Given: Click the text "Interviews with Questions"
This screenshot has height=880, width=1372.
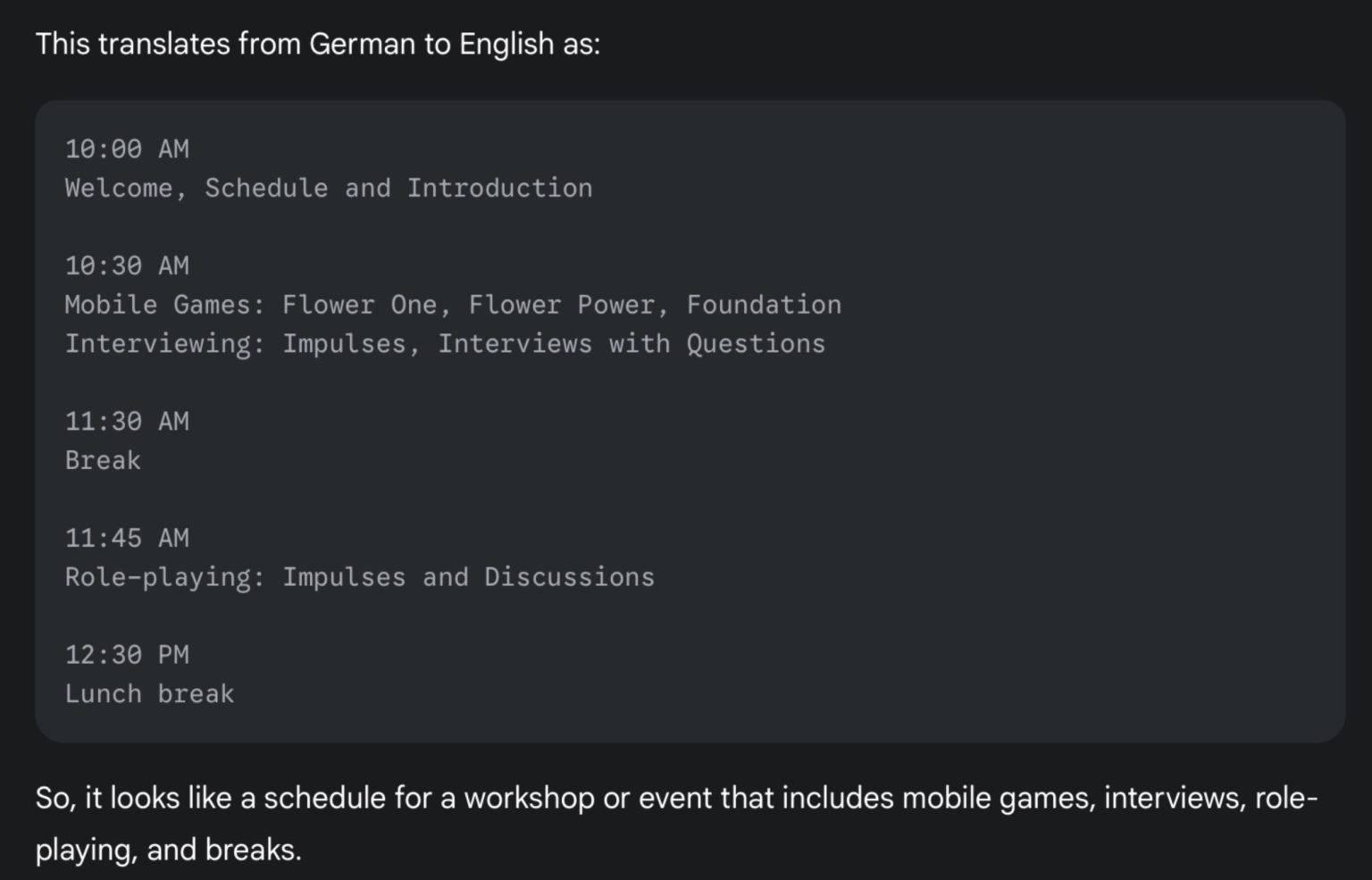Looking at the screenshot, I should tap(631, 344).
